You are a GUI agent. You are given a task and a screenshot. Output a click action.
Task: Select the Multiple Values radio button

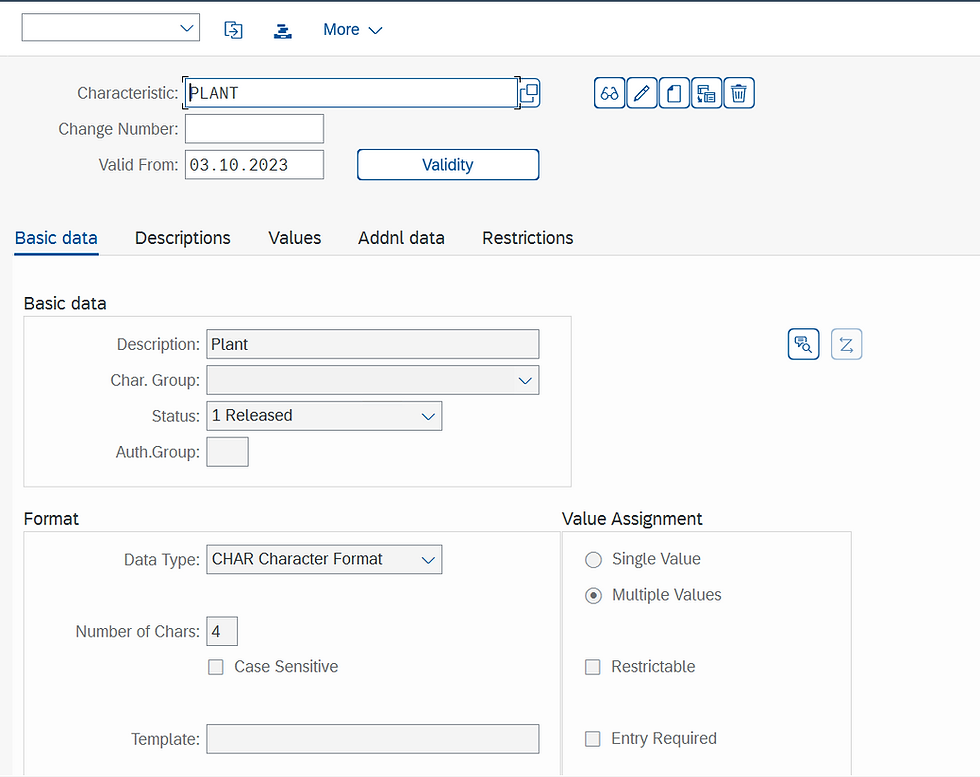pos(593,595)
